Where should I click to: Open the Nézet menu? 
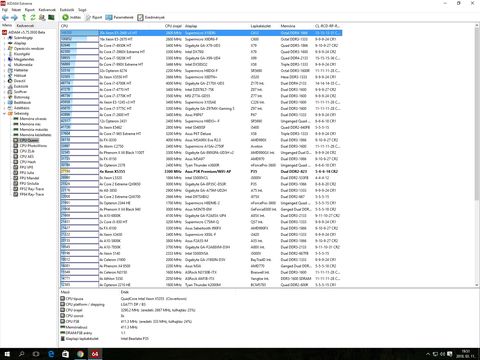pos(16,10)
